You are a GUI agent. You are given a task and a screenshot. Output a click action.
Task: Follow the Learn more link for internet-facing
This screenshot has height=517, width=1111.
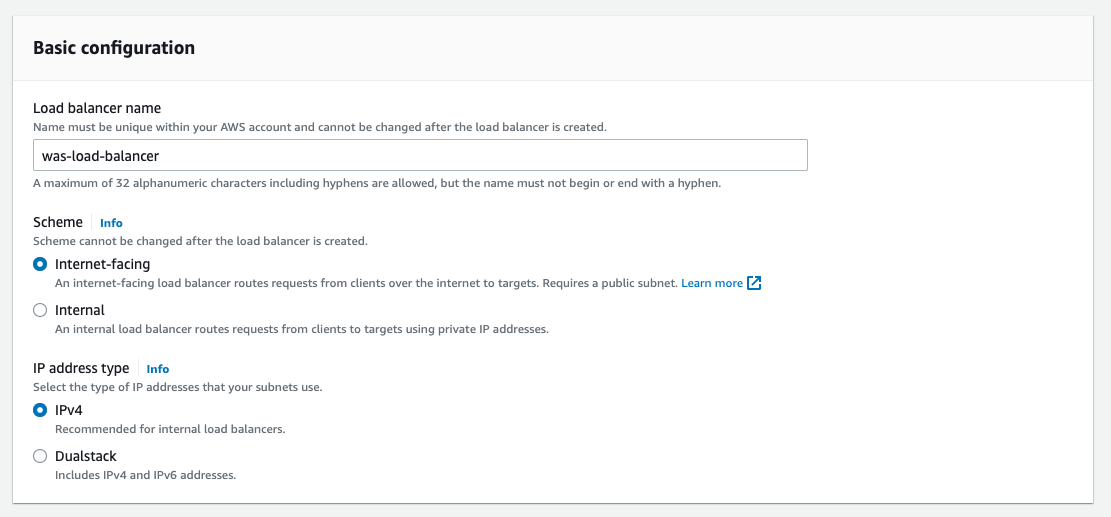click(x=712, y=283)
